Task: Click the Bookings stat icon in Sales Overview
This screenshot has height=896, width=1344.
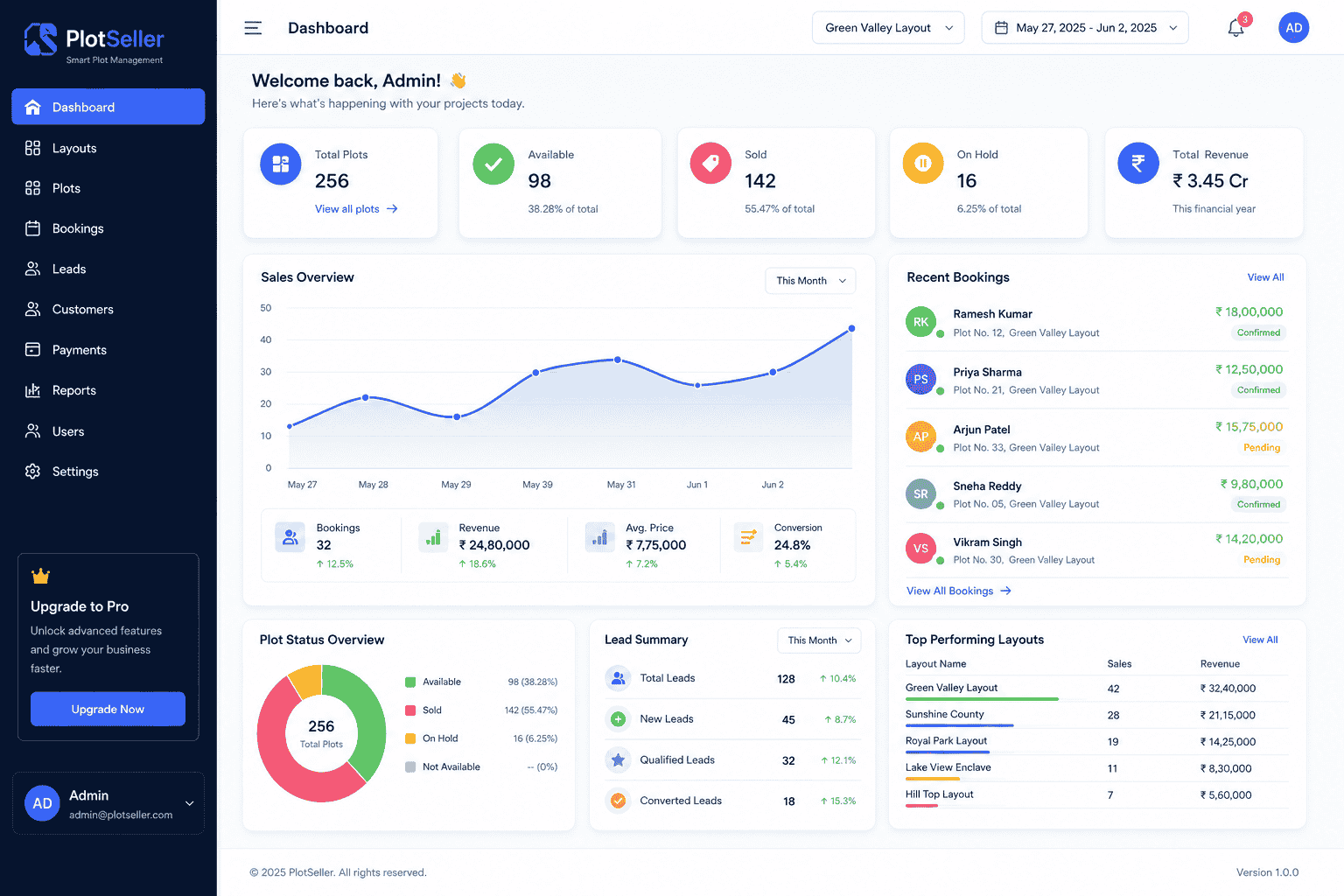Action: pos(290,537)
